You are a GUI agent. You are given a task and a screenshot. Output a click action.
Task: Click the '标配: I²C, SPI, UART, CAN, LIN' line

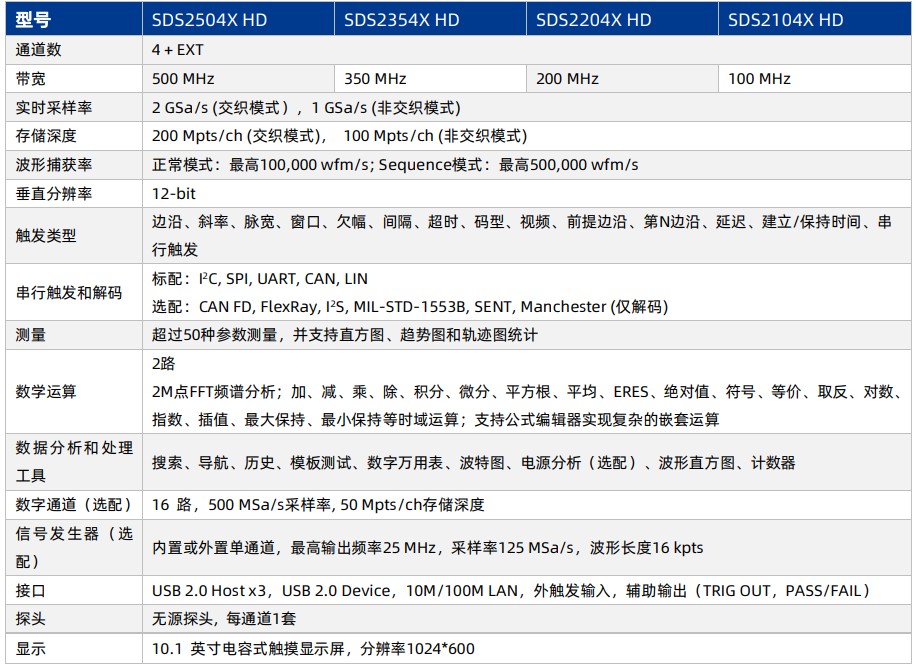(259, 279)
